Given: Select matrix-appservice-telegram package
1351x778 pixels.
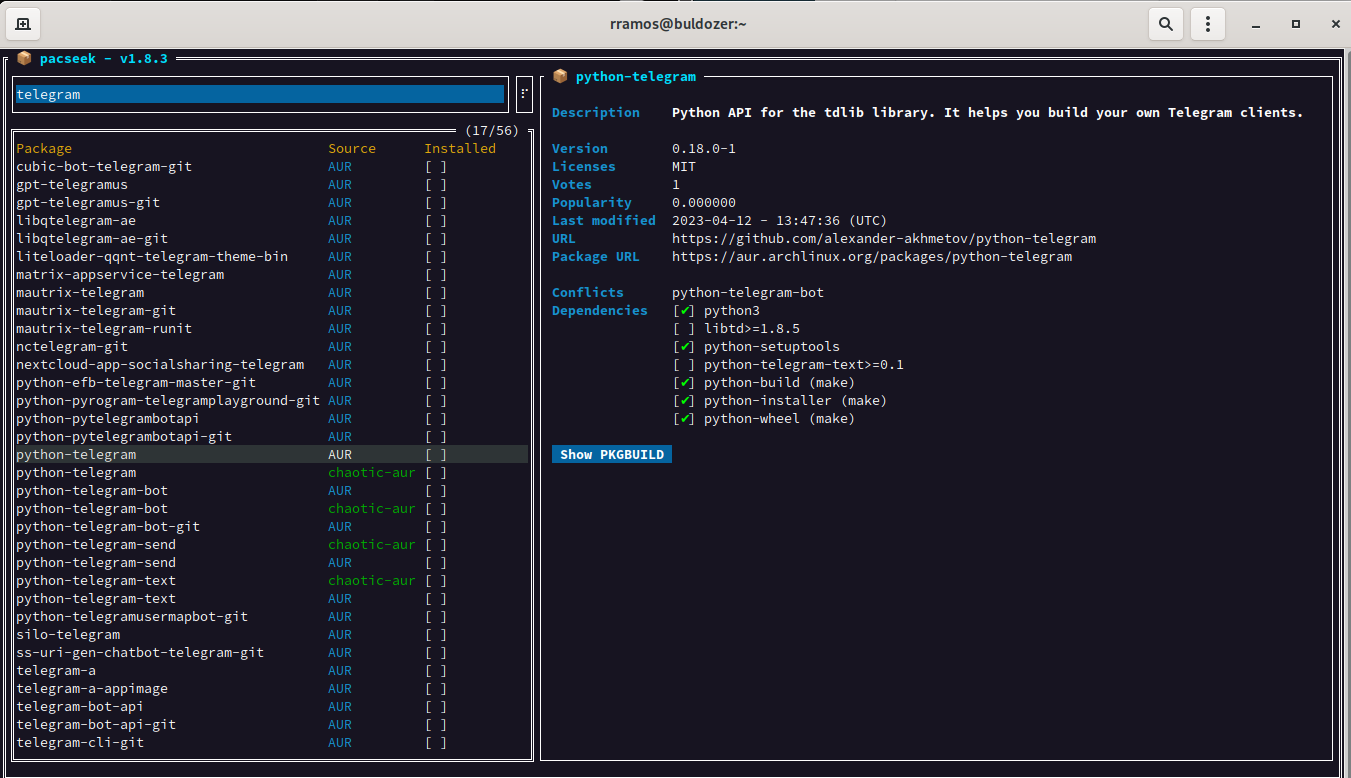Looking at the screenshot, I should 272,274.
